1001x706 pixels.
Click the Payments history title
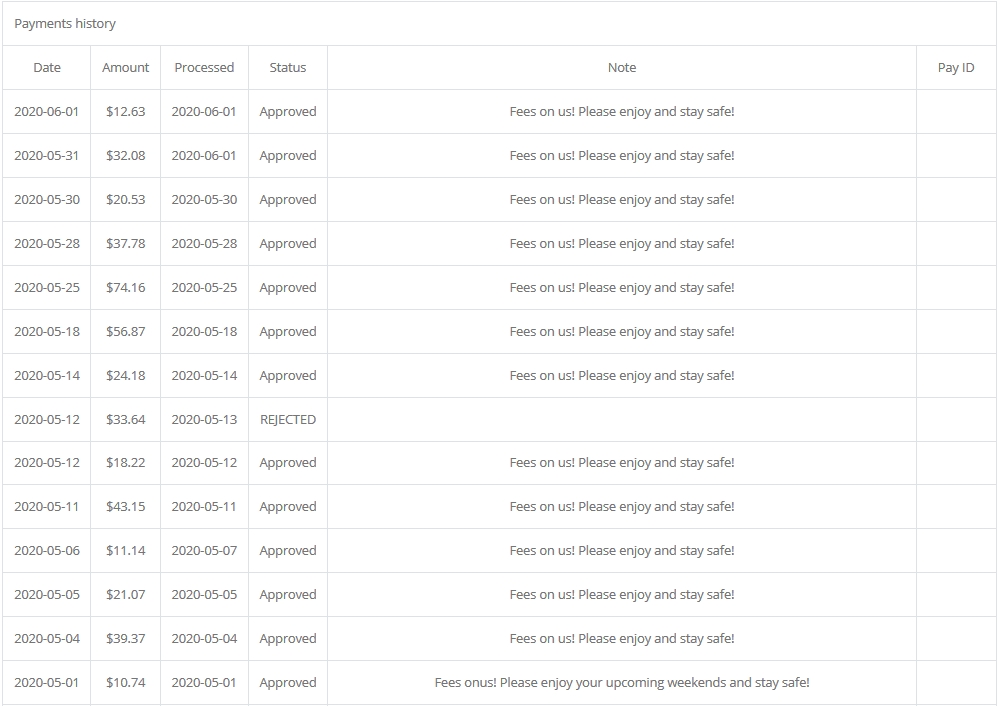65,24
